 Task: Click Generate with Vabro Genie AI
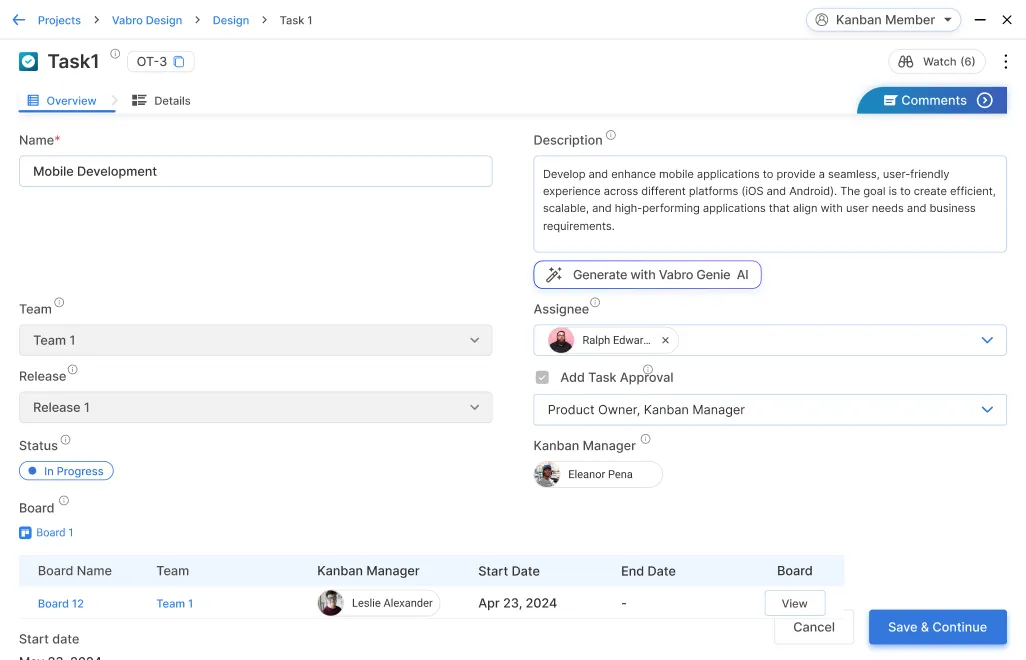coord(647,275)
